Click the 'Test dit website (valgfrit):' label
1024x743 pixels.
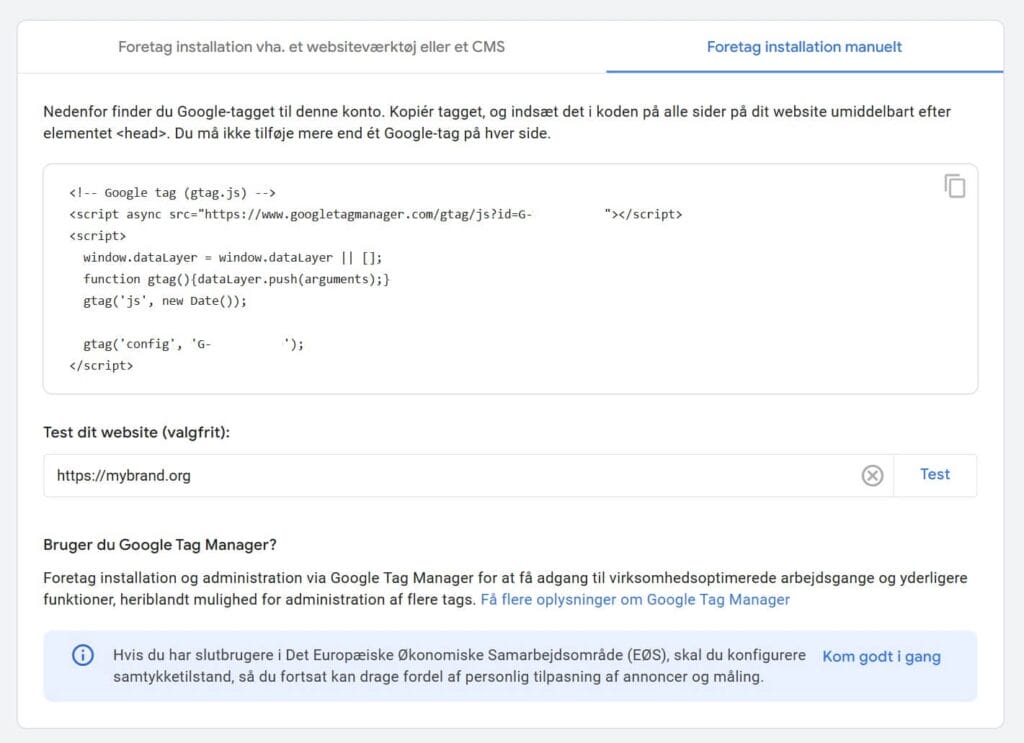click(x=136, y=432)
